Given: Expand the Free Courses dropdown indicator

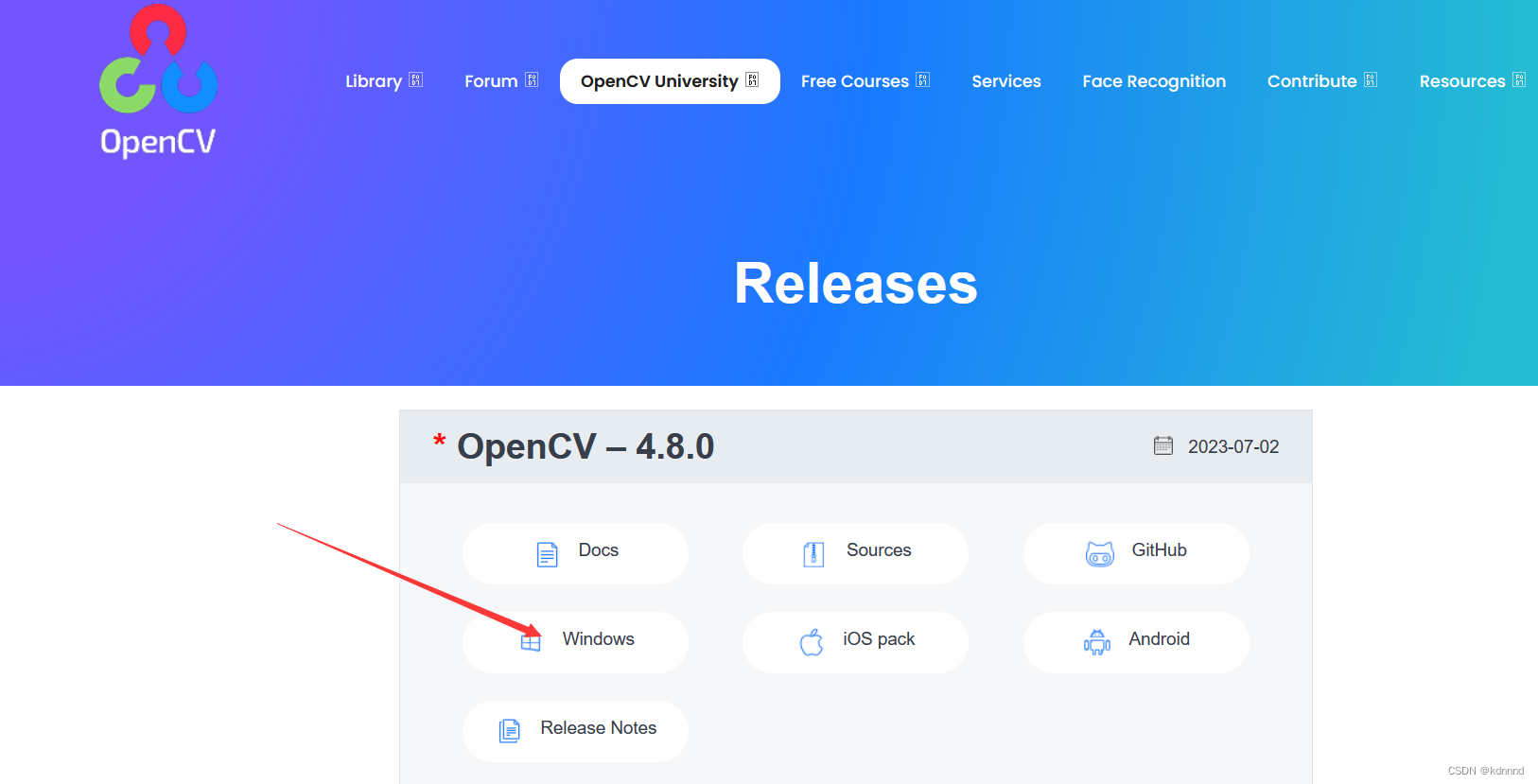Looking at the screenshot, I should click(x=923, y=80).
